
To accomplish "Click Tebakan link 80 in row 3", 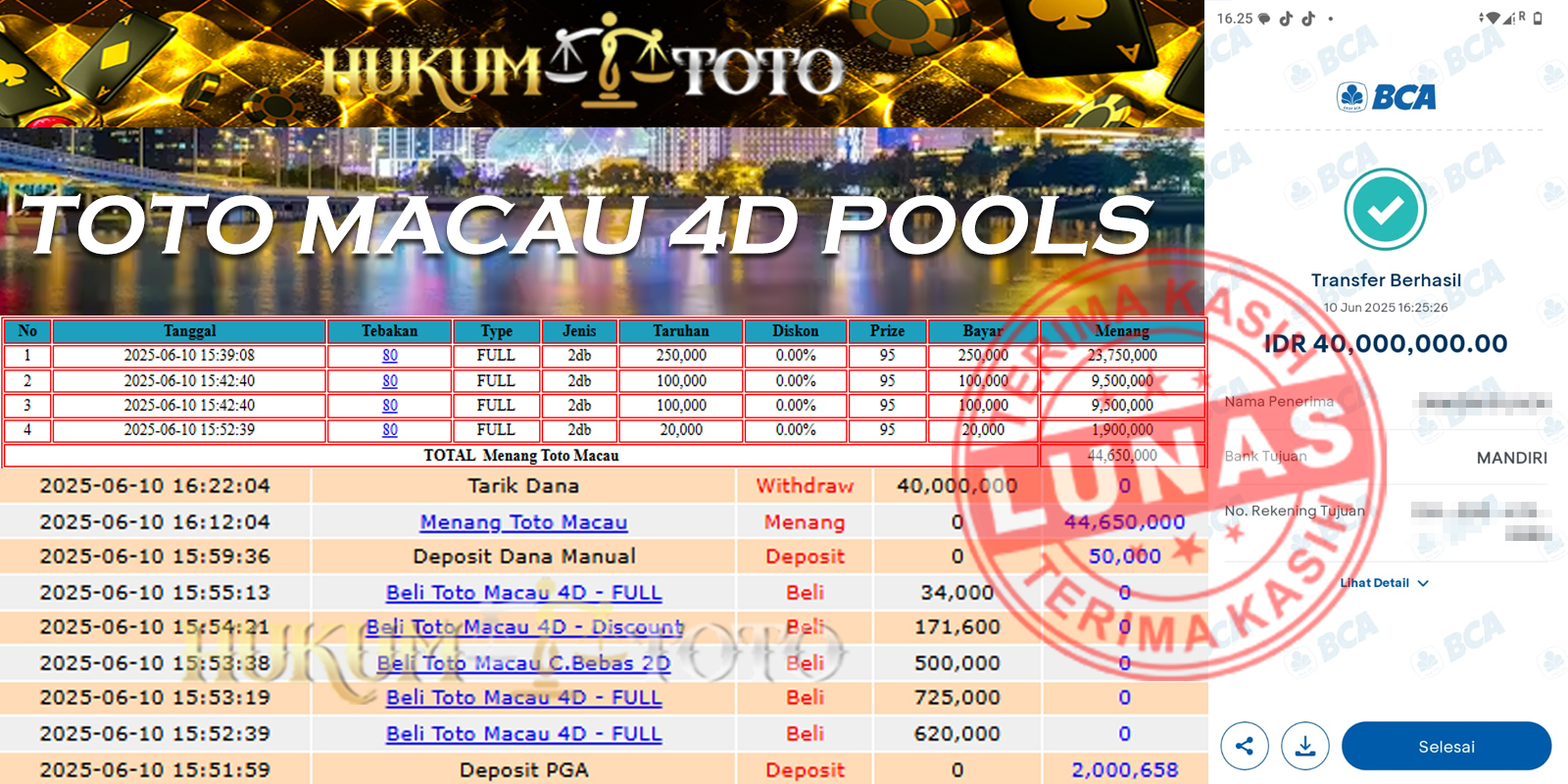I will click(390, 405).
